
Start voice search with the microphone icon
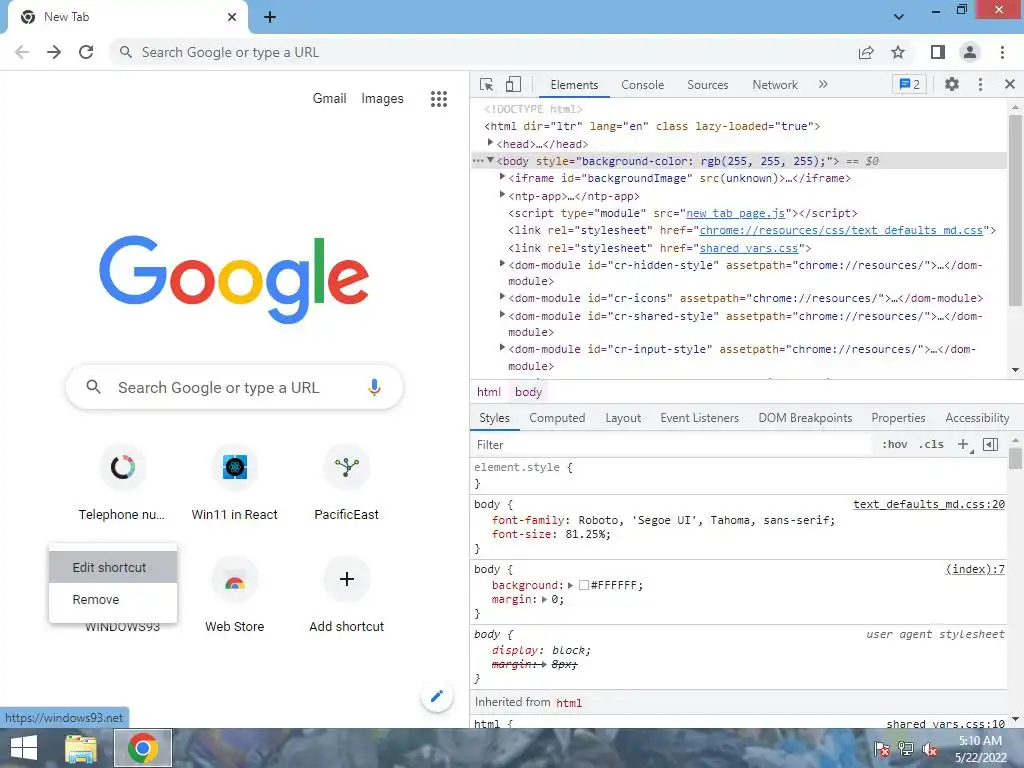coord(374,387)
